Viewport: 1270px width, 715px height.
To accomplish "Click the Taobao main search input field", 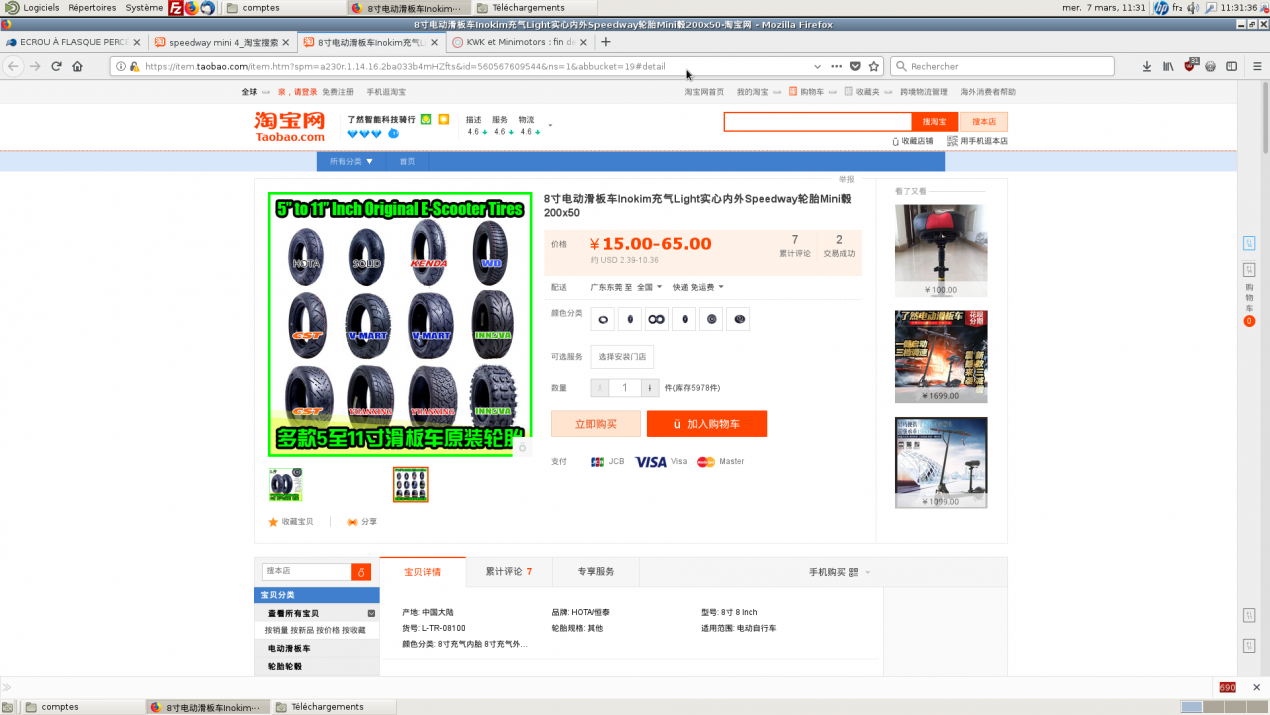I will tap(818, 122).
